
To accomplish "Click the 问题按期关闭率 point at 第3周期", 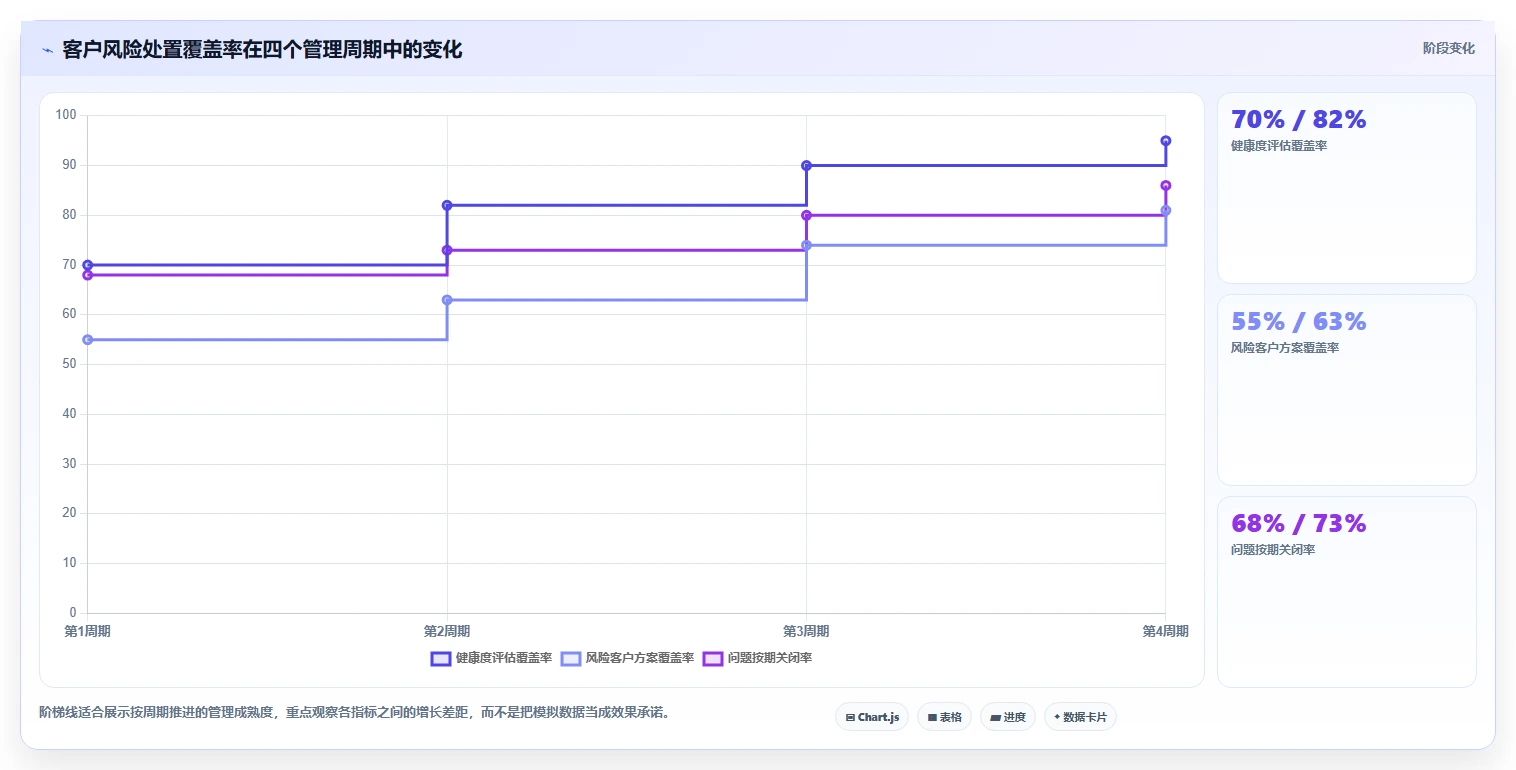I will 806,215.
